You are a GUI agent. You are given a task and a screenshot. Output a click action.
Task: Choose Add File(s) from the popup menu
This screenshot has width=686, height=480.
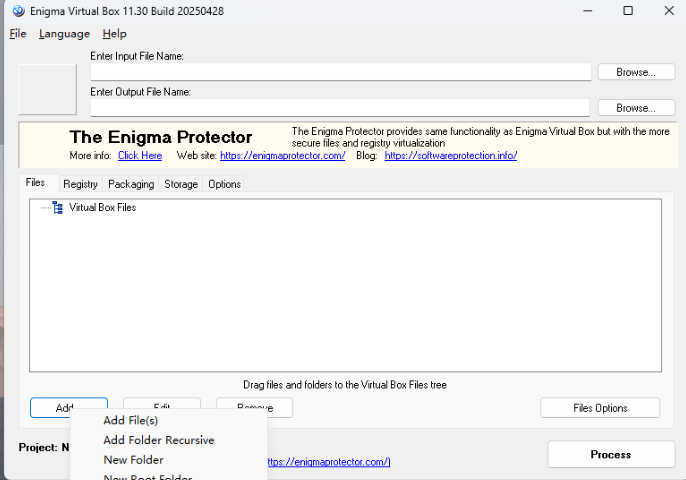pos(131,420)
